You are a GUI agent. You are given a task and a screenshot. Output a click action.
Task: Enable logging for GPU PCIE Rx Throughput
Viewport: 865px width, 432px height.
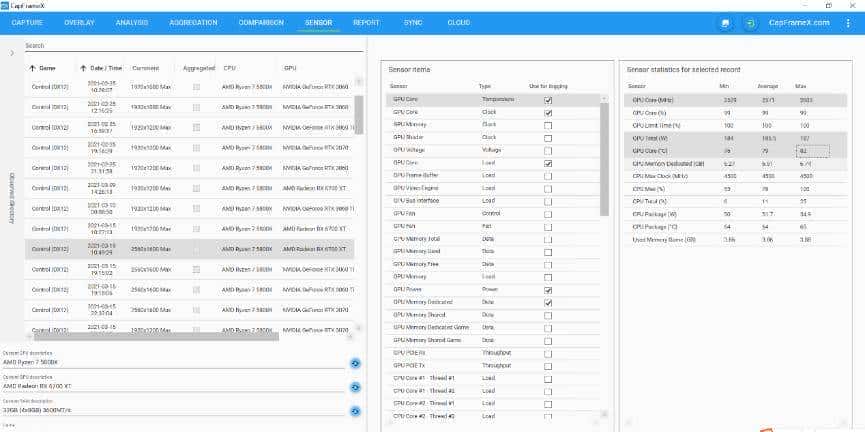548,354
